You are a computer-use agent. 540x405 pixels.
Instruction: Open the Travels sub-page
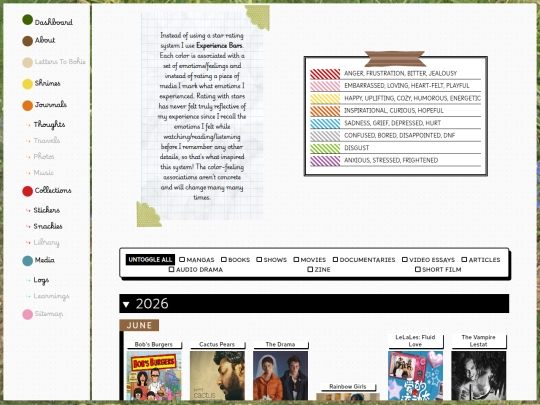(x=47, y=141)
